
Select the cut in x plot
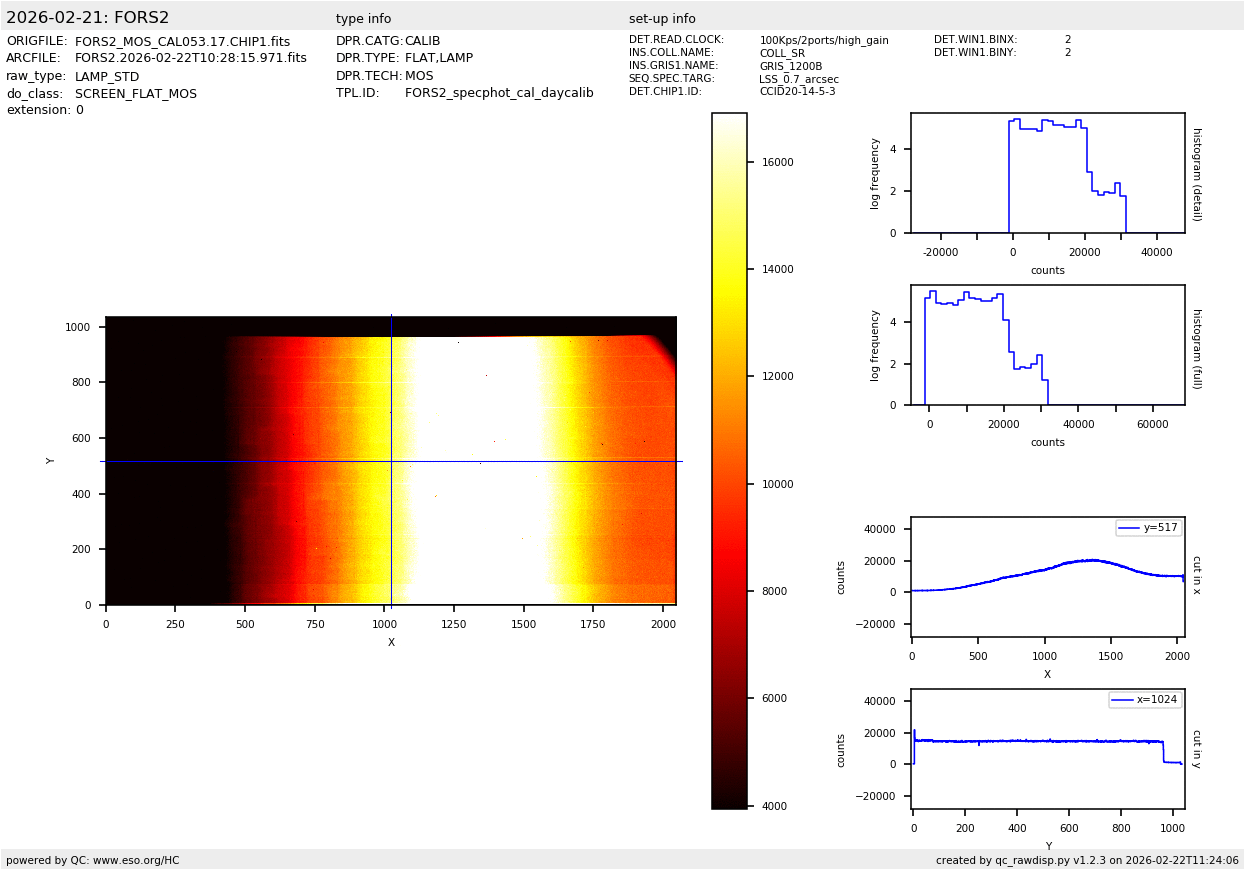click(1047, 577)
